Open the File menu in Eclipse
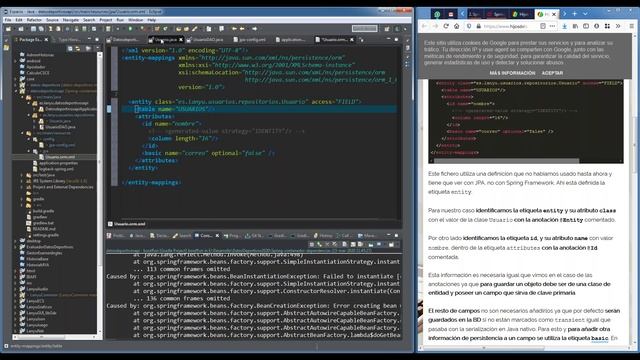Image resolution: width=640 pixels, height=360 pixels. point(8,20)
